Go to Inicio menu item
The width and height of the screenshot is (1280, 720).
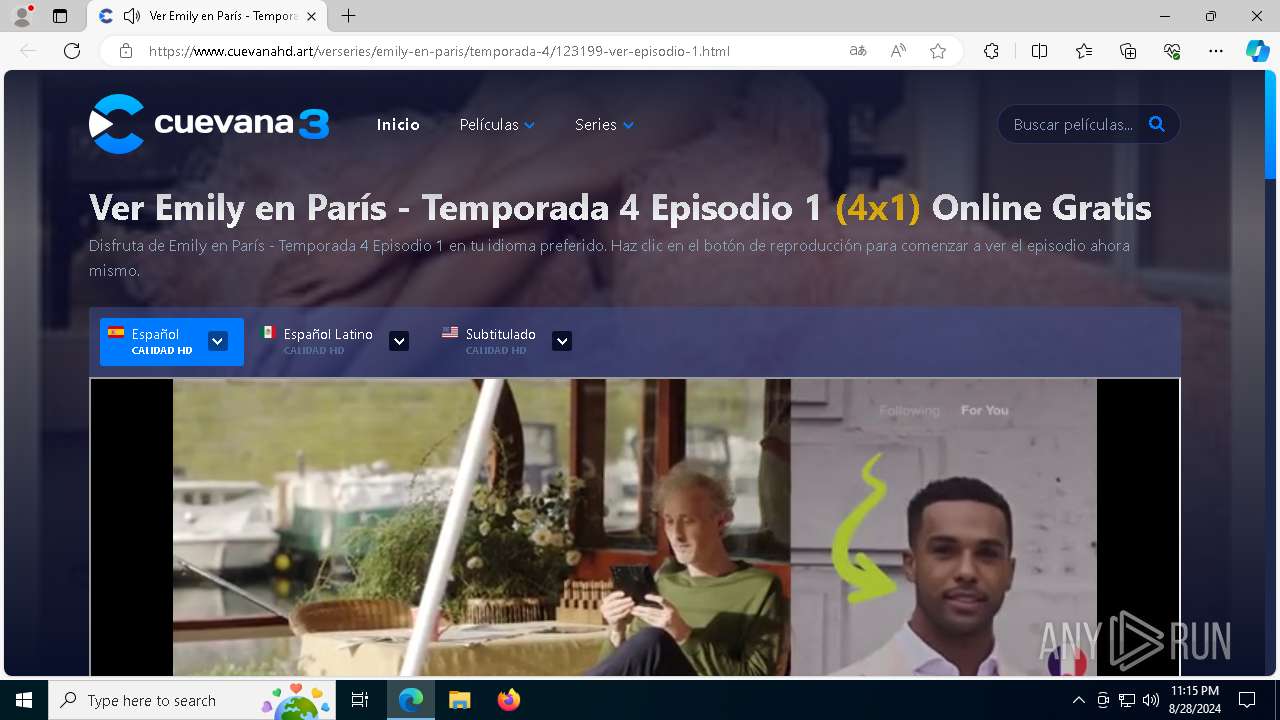point(398,125)
